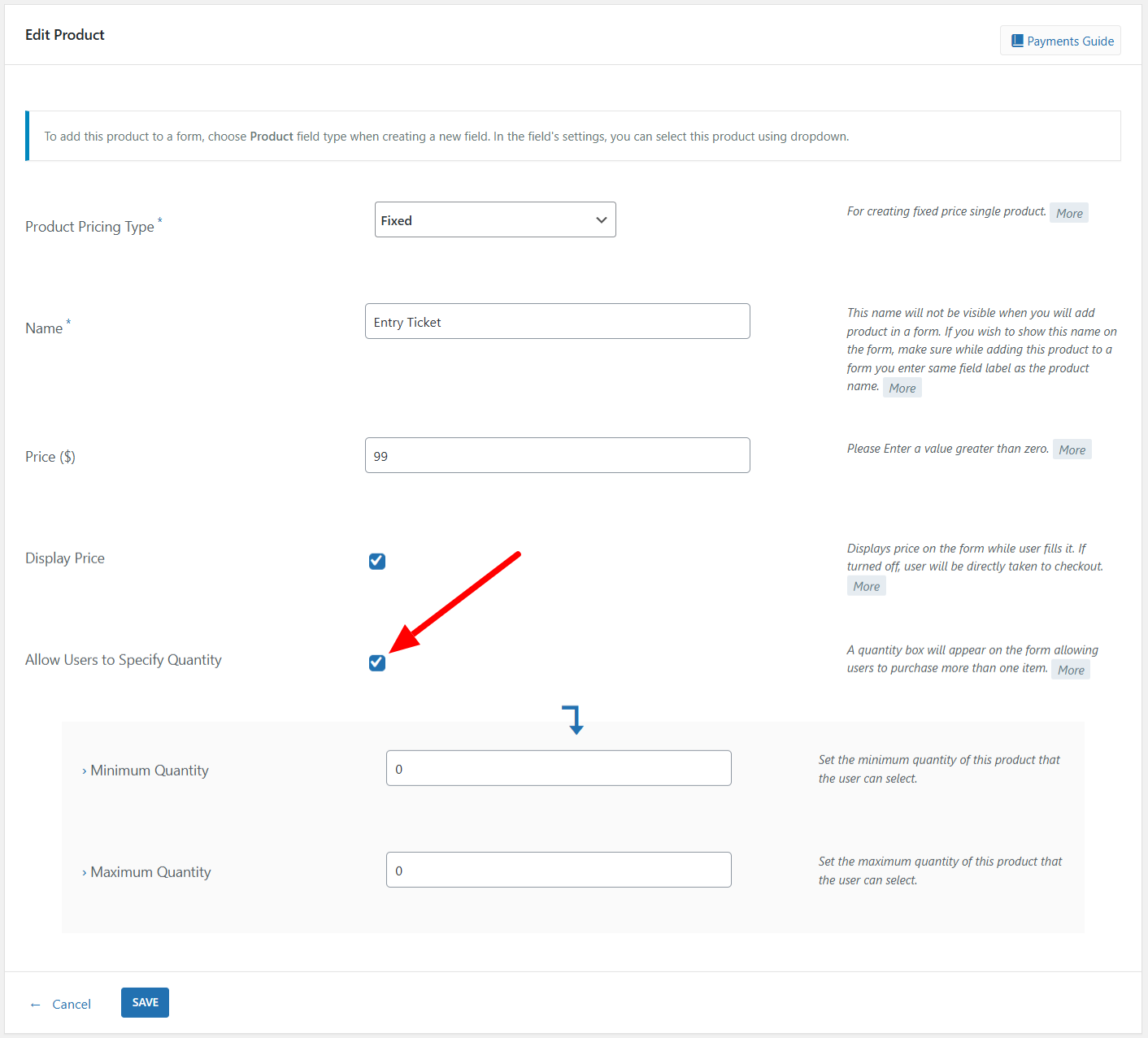Click the Minimum Quantity chevron marker
The image size is (1148, 1038).
(x=84, y=771)
